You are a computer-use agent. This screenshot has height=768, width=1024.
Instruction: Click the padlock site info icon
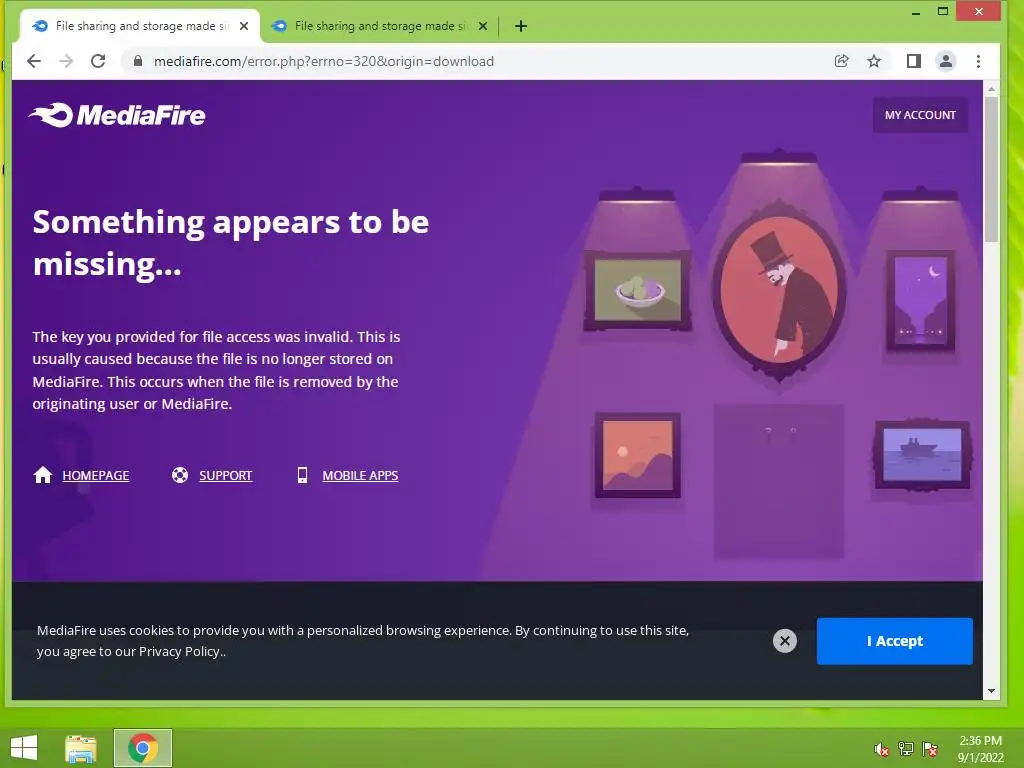pyautogui.click(x=138, y=61)
